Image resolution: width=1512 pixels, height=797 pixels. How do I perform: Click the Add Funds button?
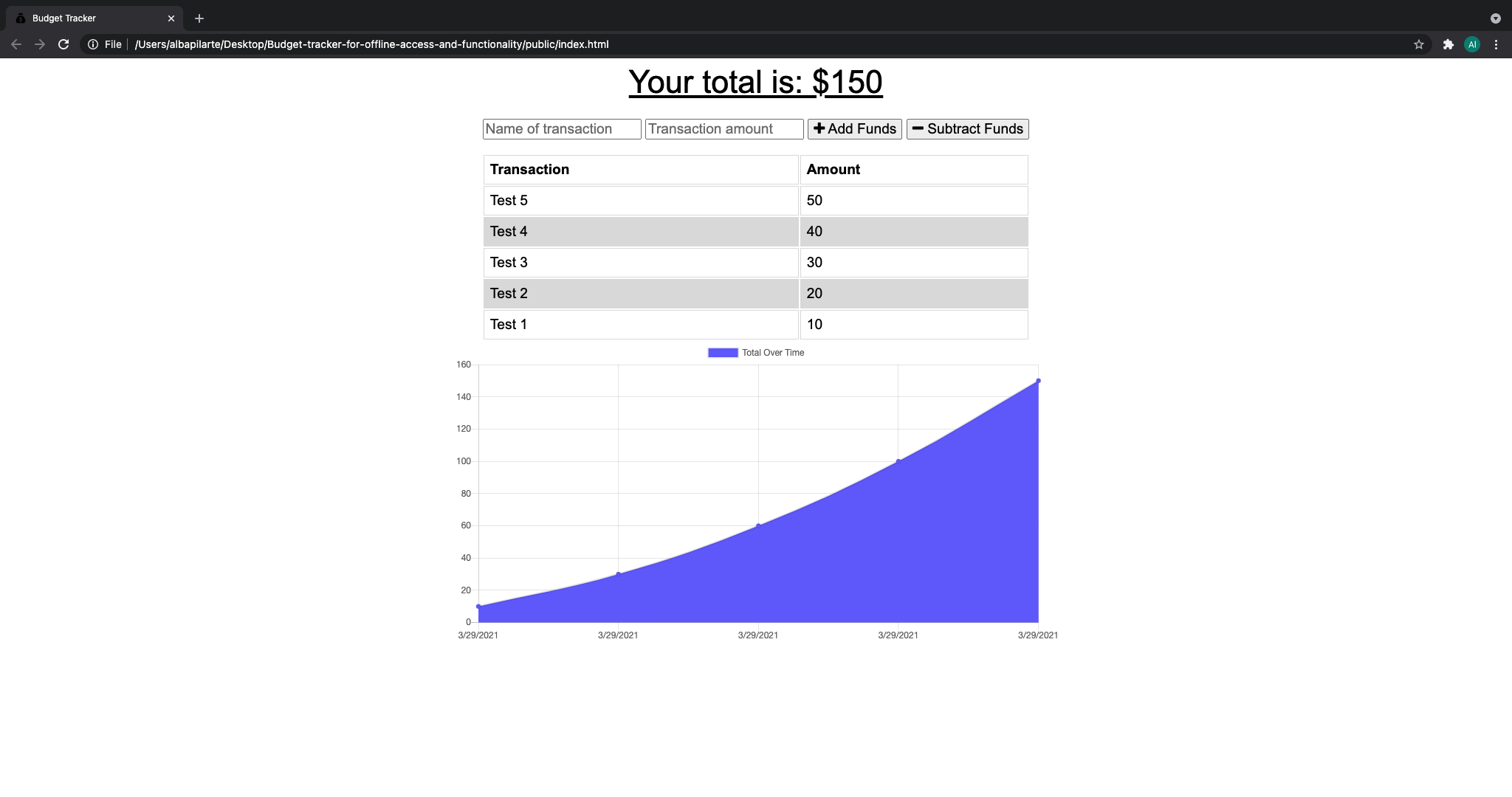[x=854, y=129]
